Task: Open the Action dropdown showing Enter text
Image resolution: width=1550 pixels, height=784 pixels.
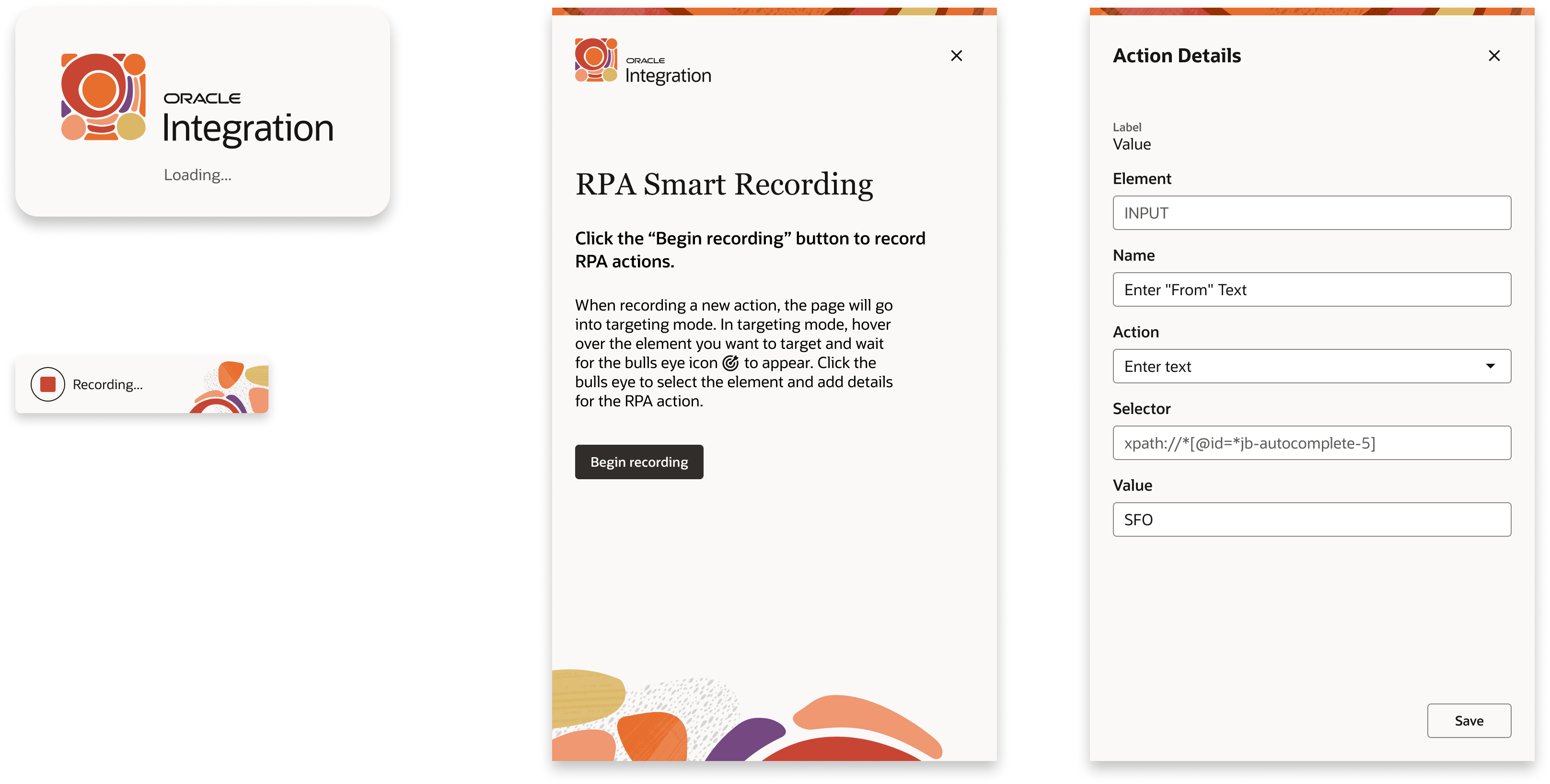Action: (1311, 366)
